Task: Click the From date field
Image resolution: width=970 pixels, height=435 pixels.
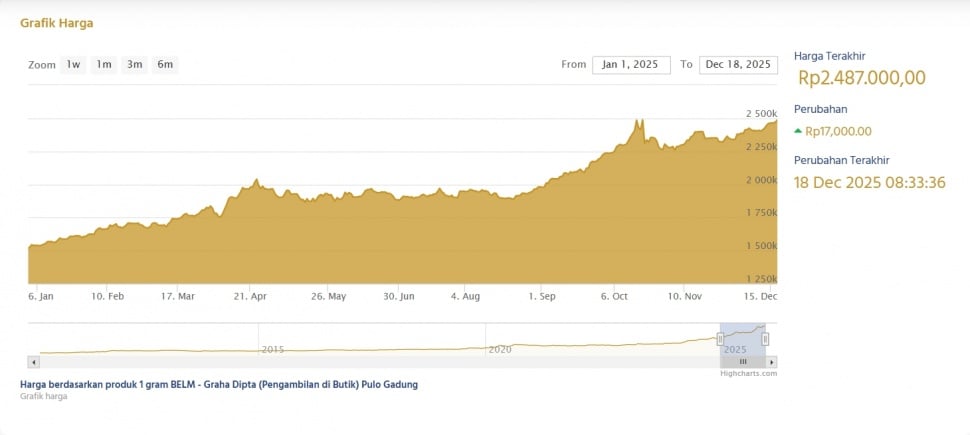Action: click(631, 65)
